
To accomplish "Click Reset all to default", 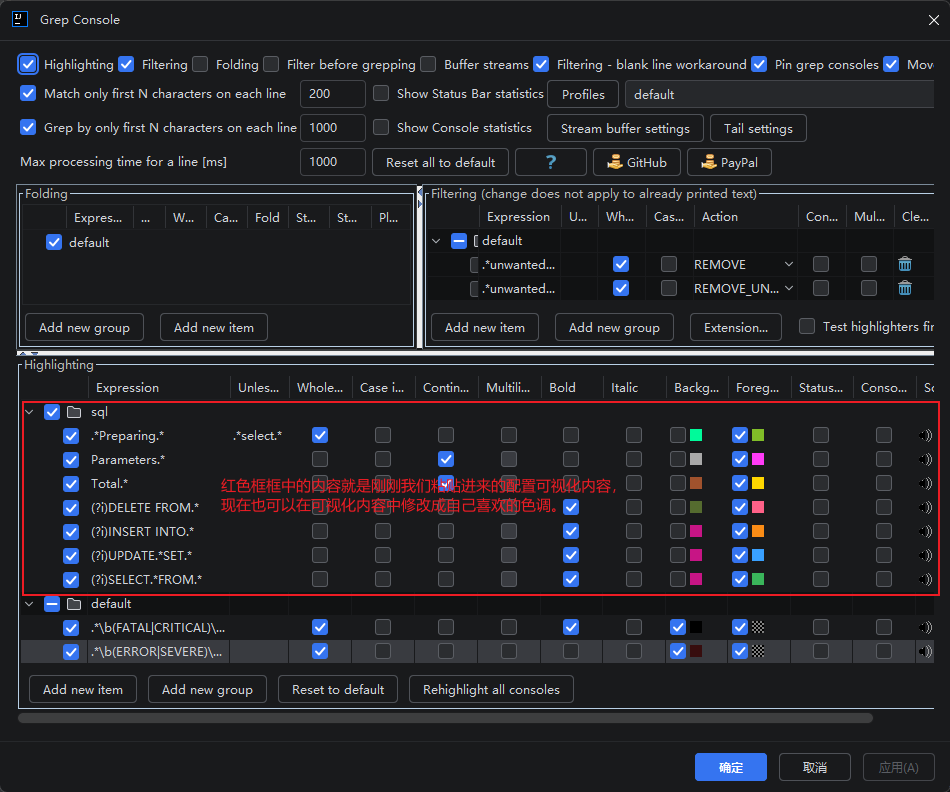I will (440, 162).
